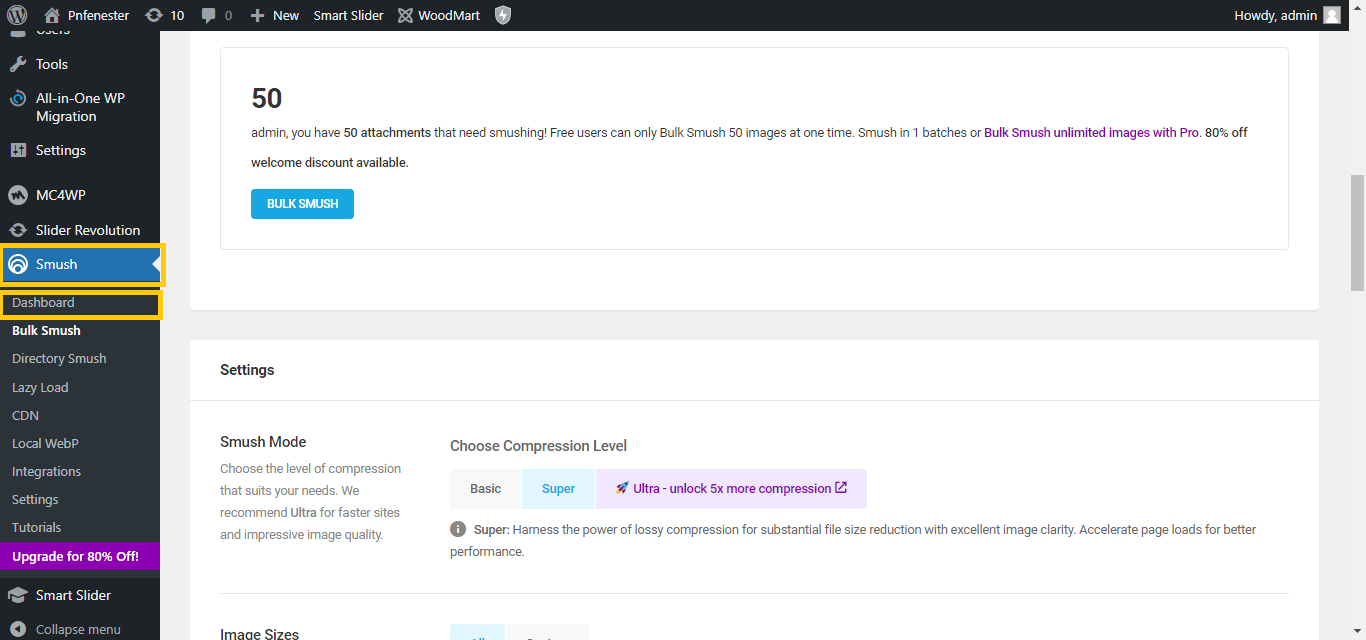This screenshot has height=640, width=1366.
Task: Click the admin user avatar
Action: tap(1331, 15)
